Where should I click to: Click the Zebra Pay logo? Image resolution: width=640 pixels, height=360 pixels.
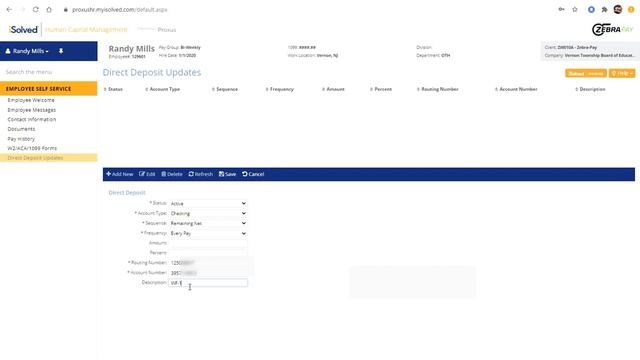coord(612,29)
